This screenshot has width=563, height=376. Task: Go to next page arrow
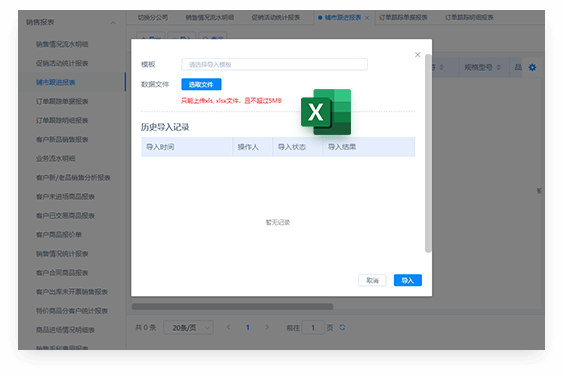coord(267,327)
